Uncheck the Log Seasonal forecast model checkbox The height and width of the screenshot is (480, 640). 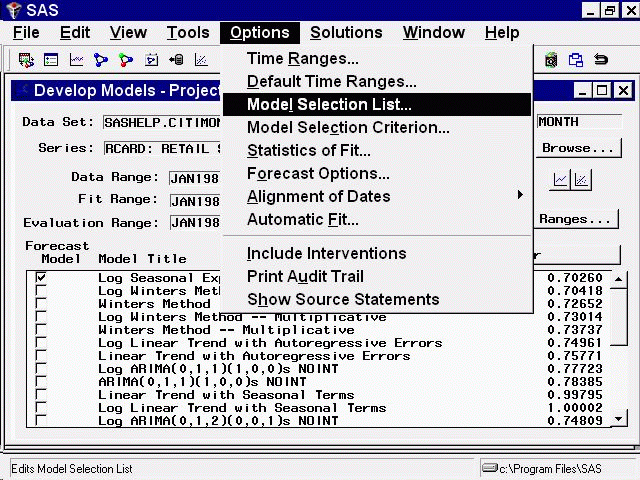41,277
